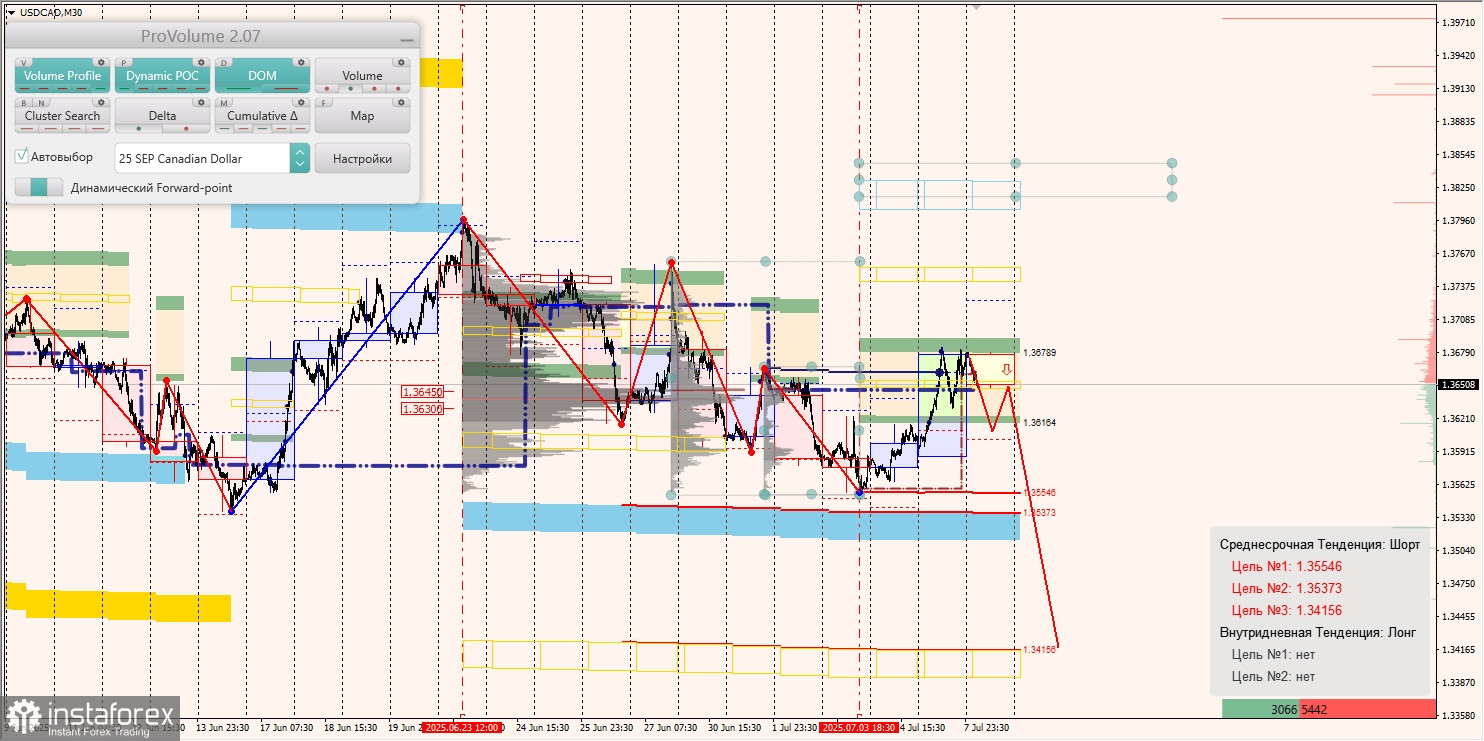Open Cumulative Δ gear settings

point(301,102)
